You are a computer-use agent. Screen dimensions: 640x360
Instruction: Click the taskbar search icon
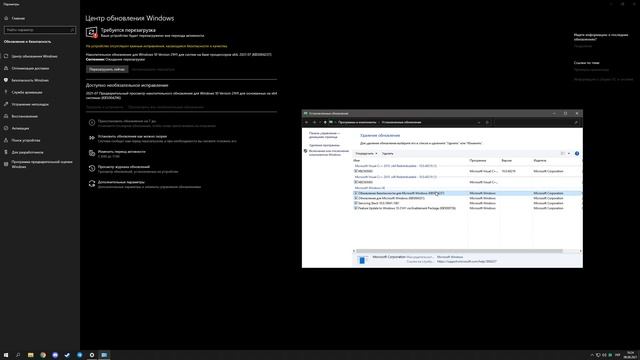tap(18, 355)
